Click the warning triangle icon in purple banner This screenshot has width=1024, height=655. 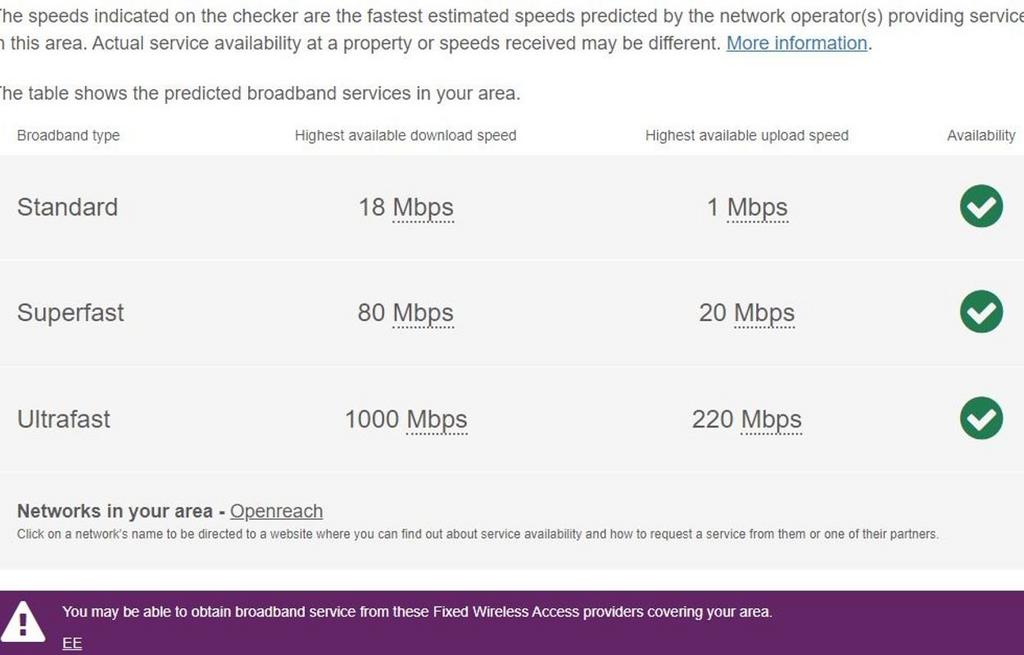[22, 622]
